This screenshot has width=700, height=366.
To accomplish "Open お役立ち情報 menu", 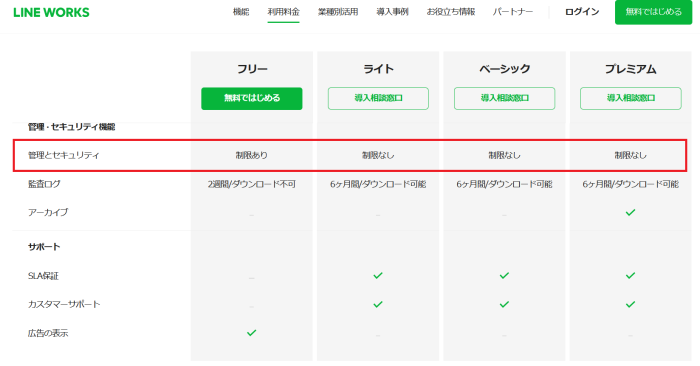I will (x=450, y=12).
